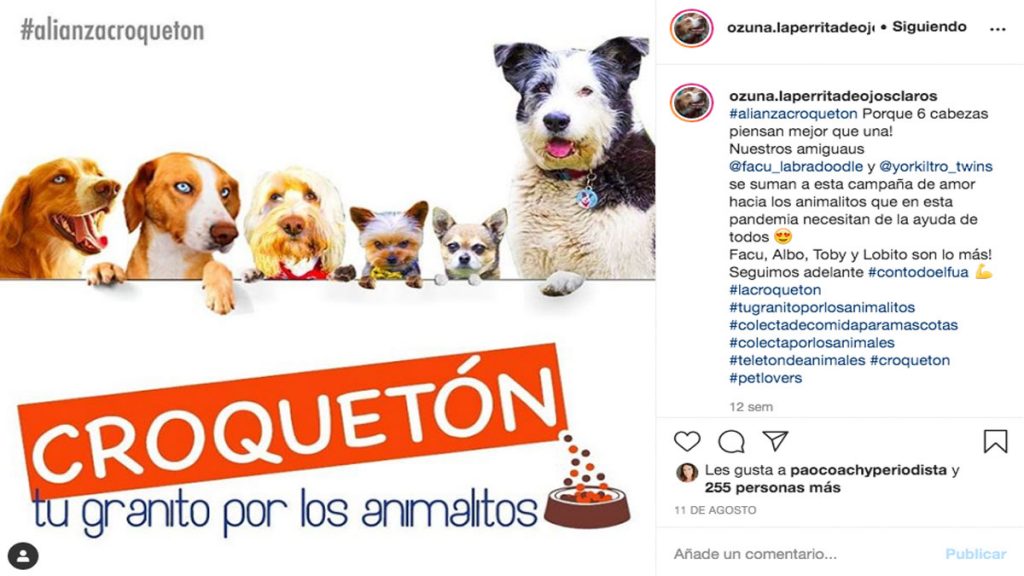
Task: View 255 personas más likes list
Action: [772, 488]
